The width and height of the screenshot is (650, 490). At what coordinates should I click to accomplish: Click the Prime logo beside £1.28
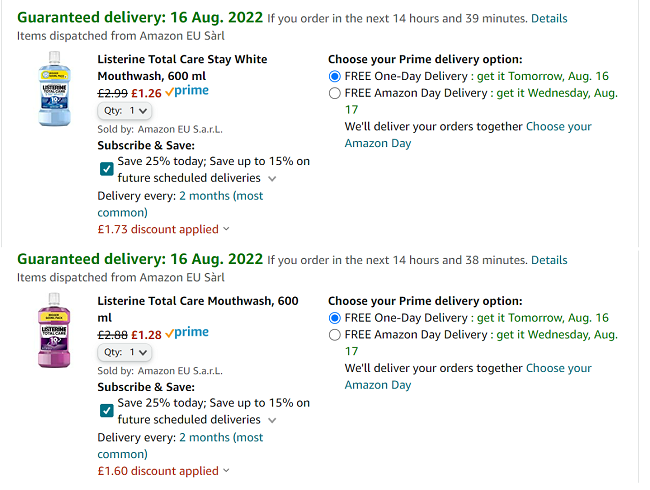click(x=187, y=333)
